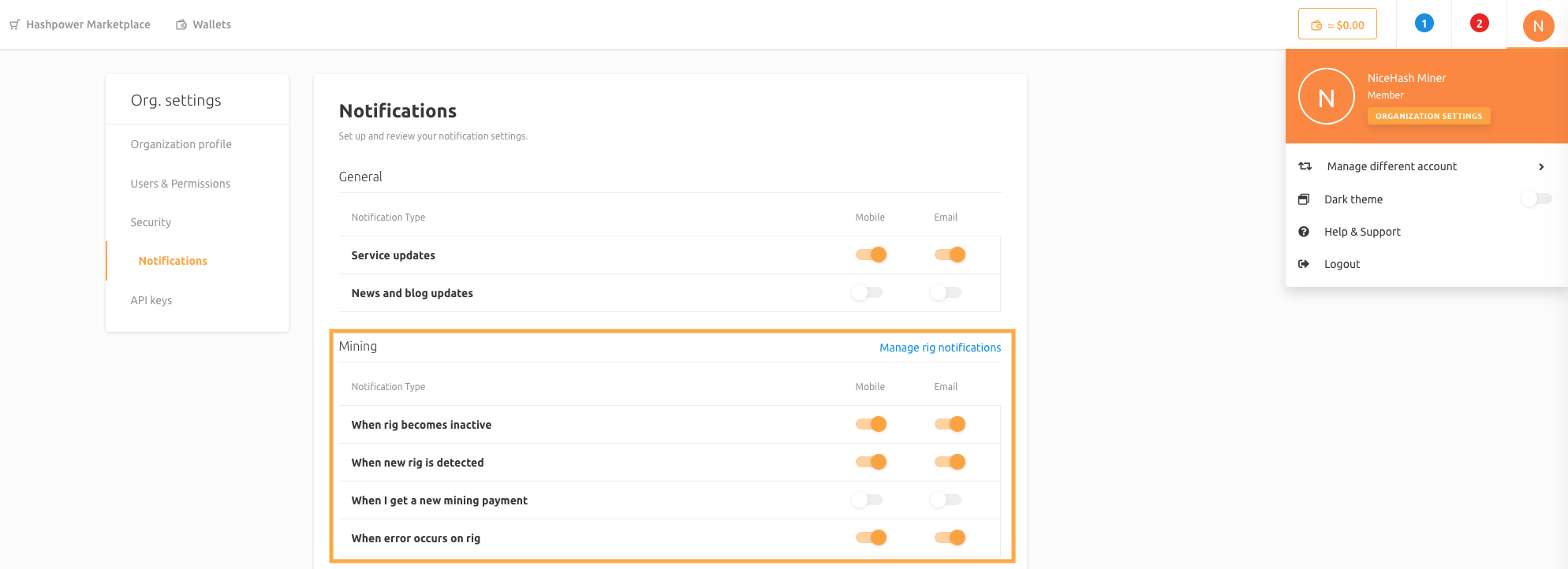Open the blue notification badge showing 1
This screenshot has width=1568, height=569.
[x=1424, y=24]
